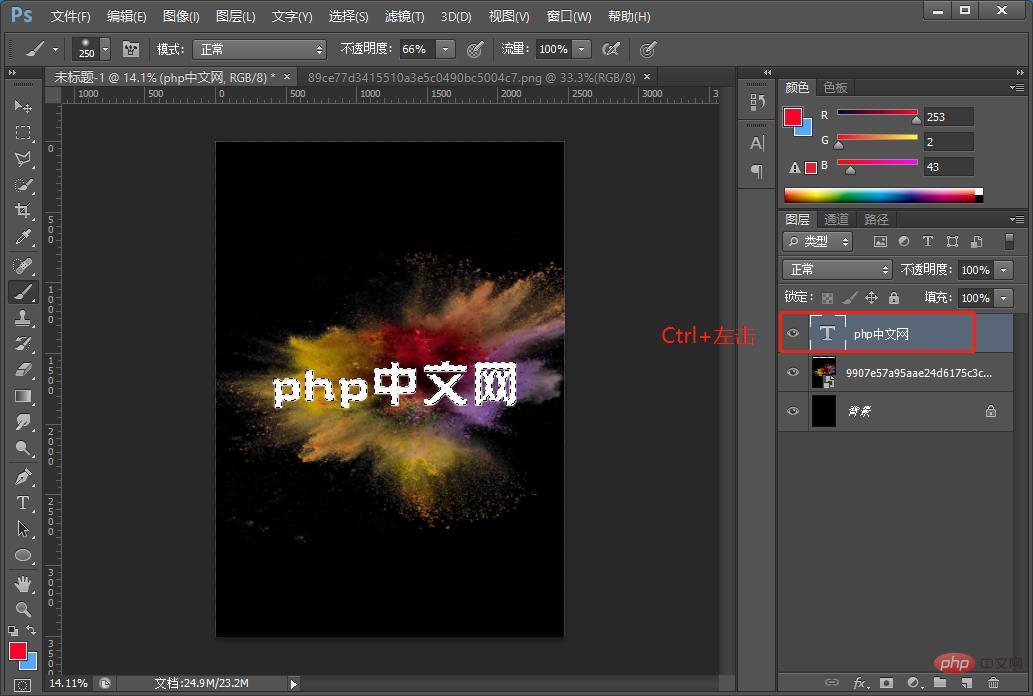This screenshot has height=696, width=1033.
Task: Select the Gradient tool
Action: (23, 396)
